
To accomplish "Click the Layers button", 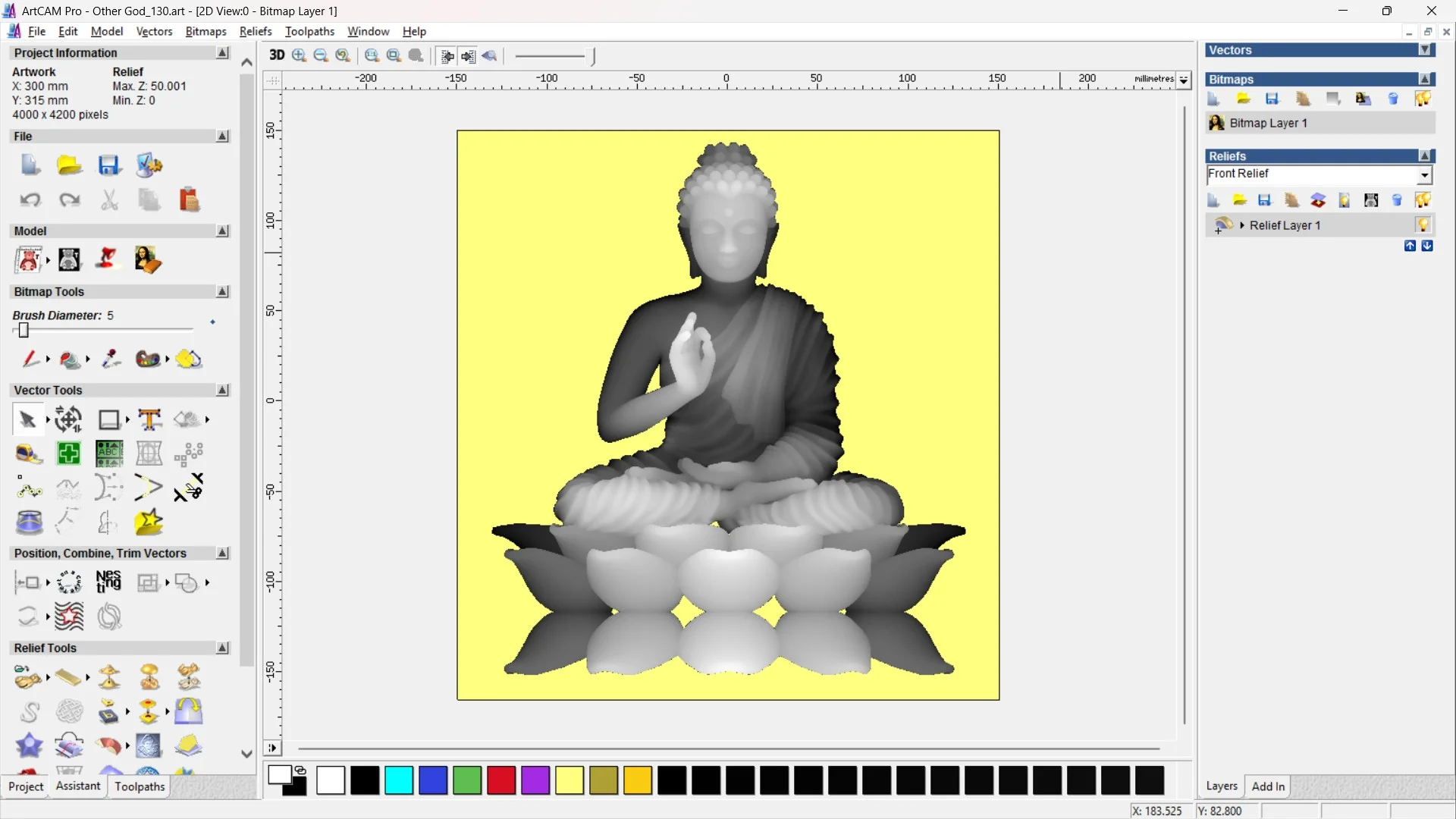I will [1222, 786].
